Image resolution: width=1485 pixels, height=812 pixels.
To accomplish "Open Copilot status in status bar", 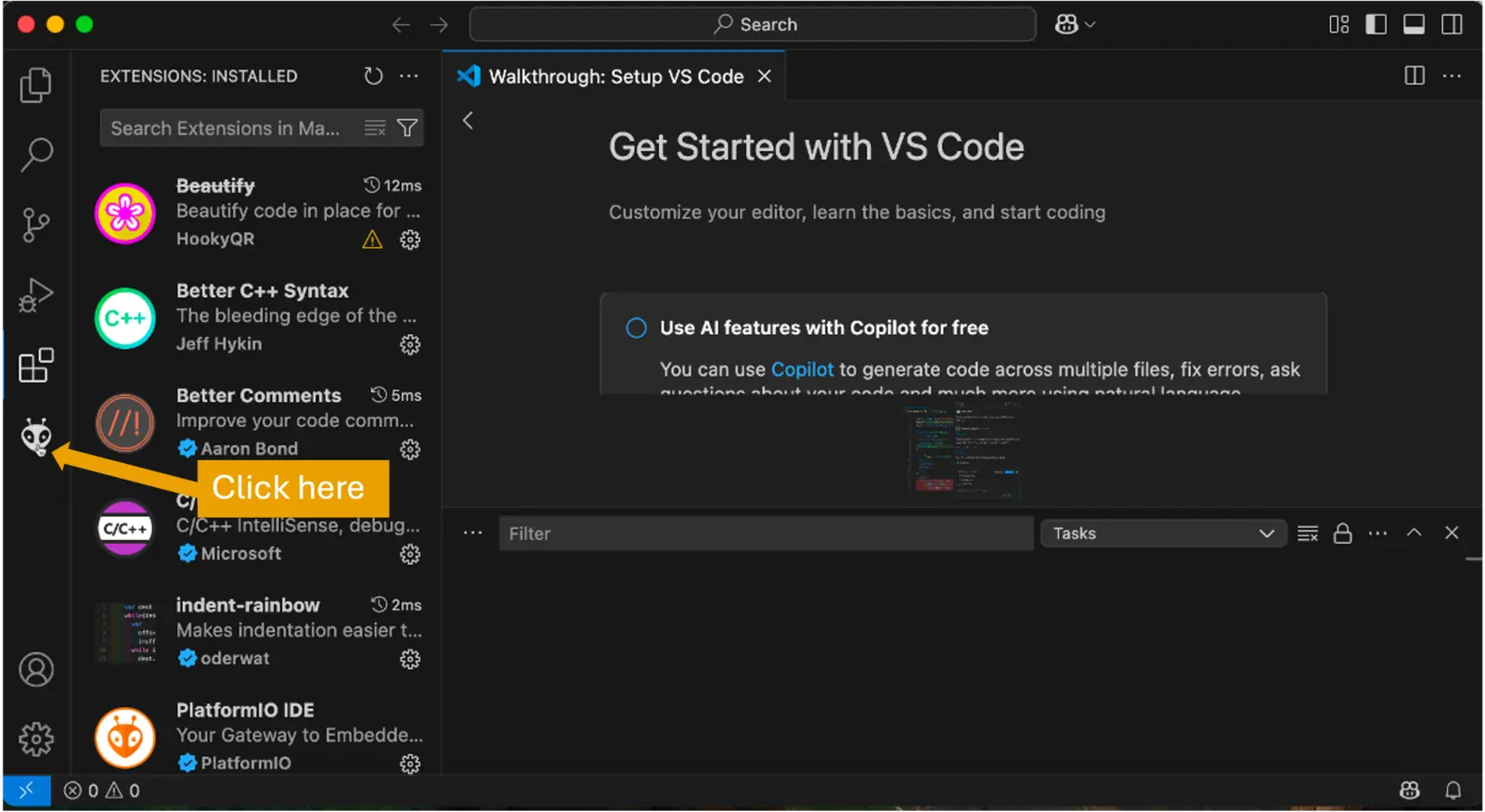I will [x=1409, y=791].
